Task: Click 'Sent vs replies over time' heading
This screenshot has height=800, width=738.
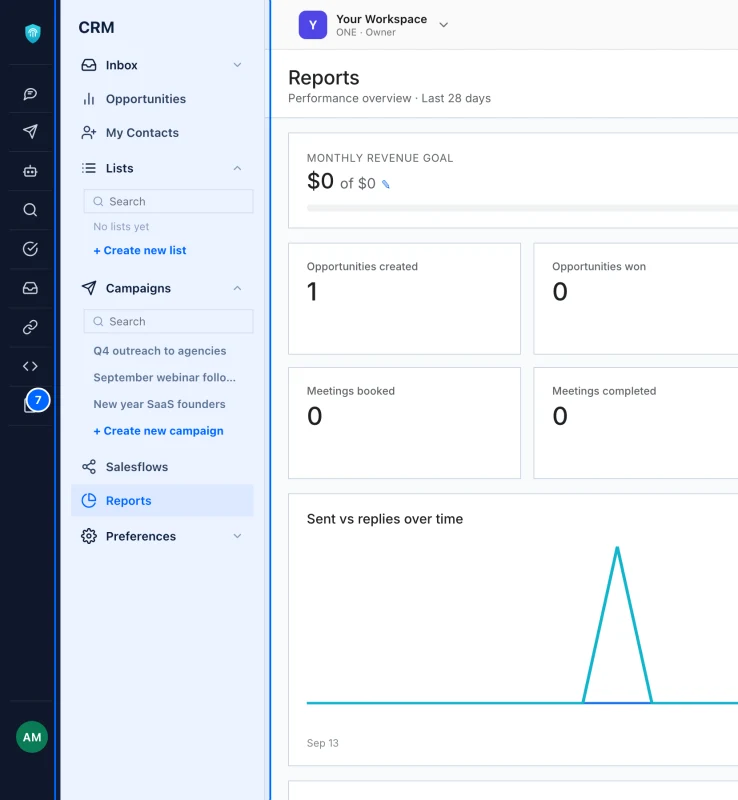Action: [385, 519]
